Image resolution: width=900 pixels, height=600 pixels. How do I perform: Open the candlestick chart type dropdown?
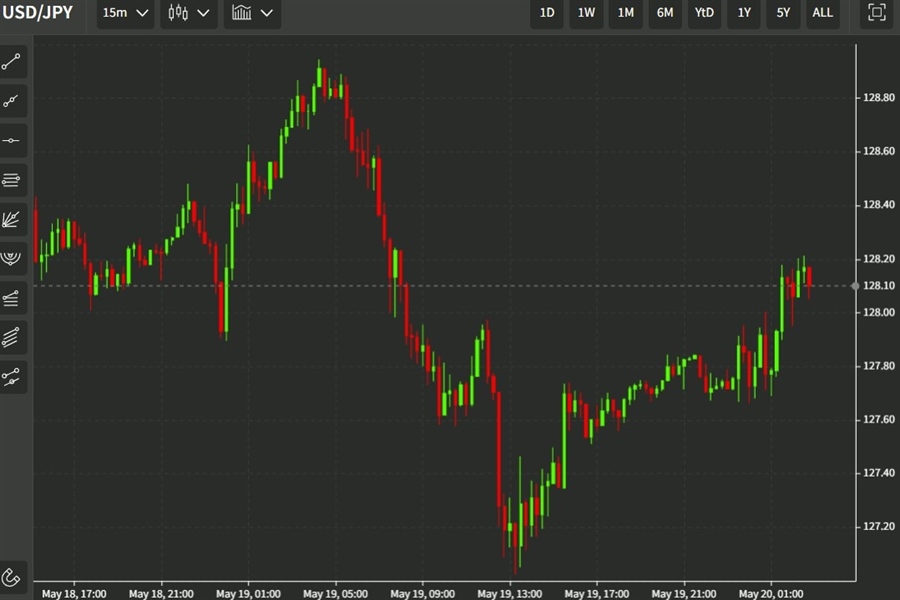pyautogui.click(x=189, y=13)
